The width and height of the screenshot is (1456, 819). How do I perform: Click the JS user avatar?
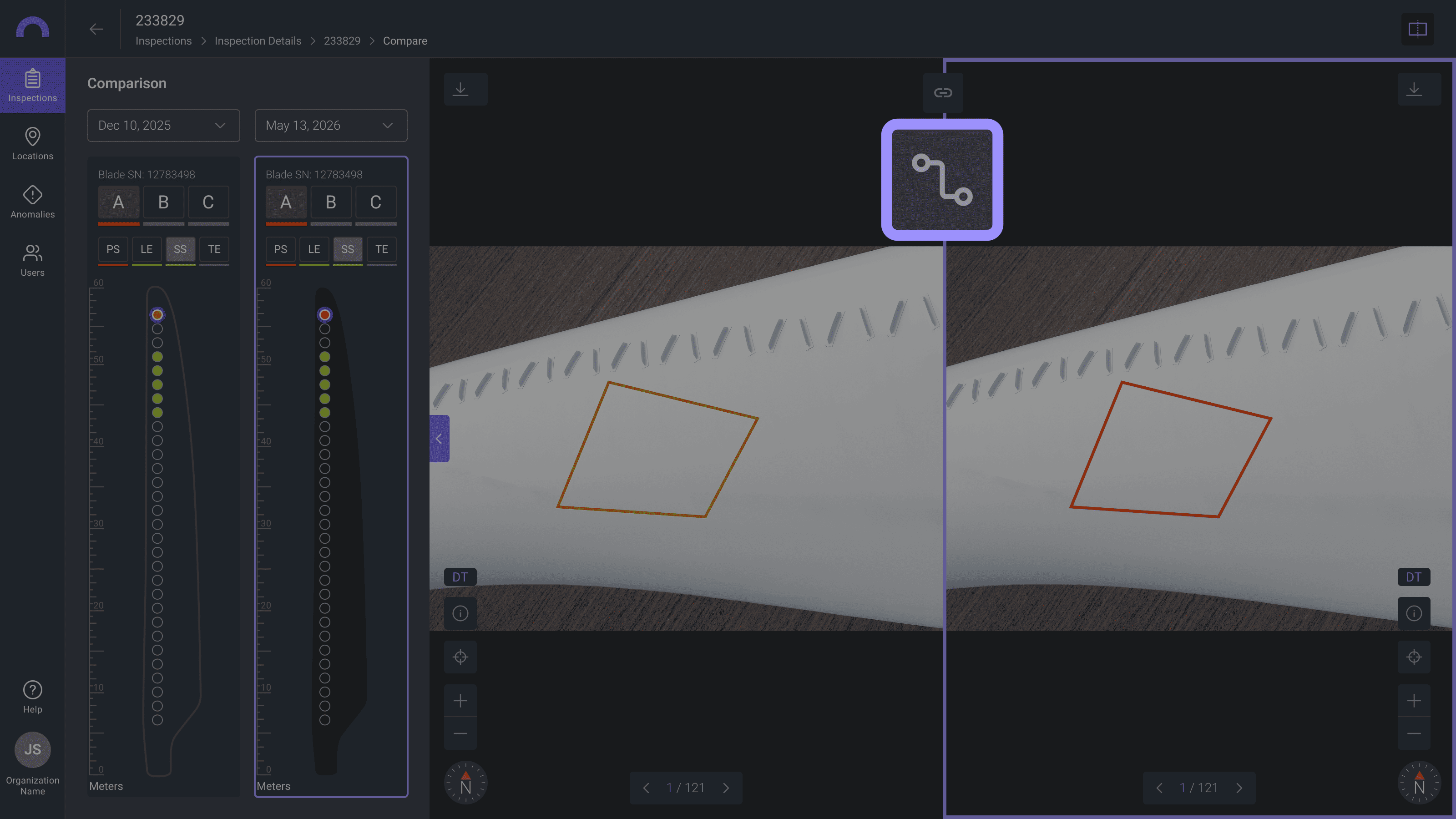pos(32,749)
